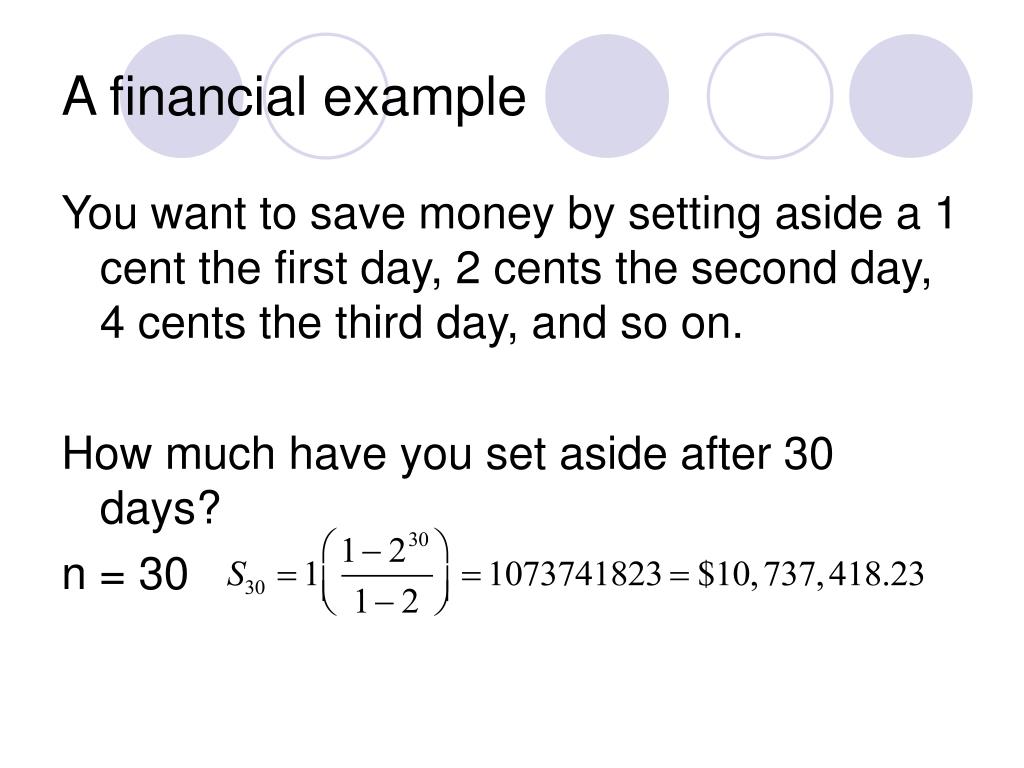Click the line 'cent the first day, 2 cents'
The width and height of the screenshot is (1024, 768).
pos(515,268)
